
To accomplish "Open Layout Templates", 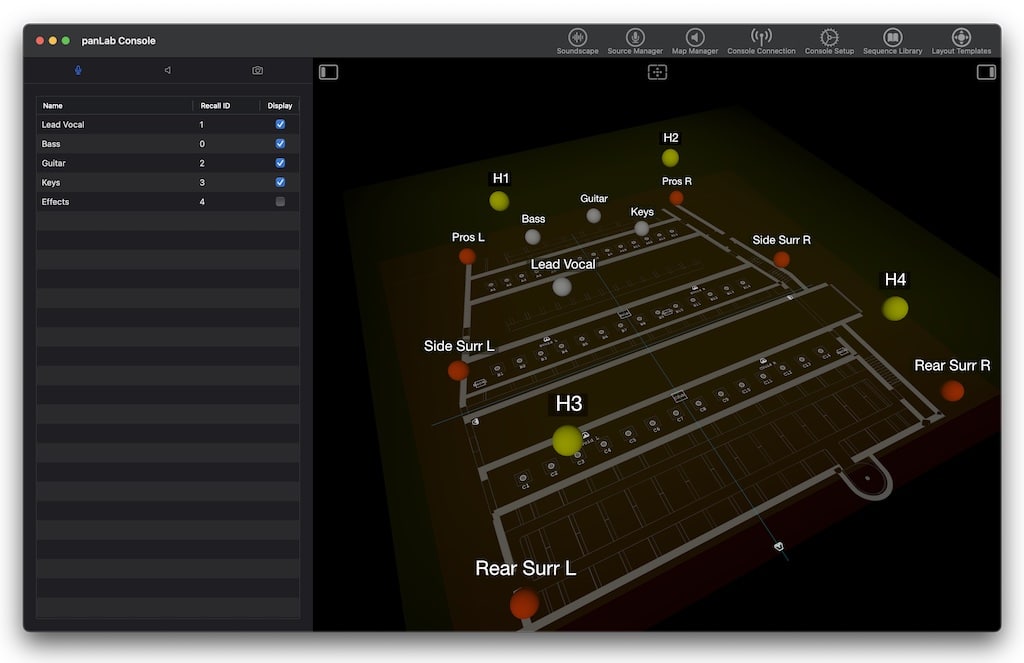I will pyautogui.click(x=961, y=39).
